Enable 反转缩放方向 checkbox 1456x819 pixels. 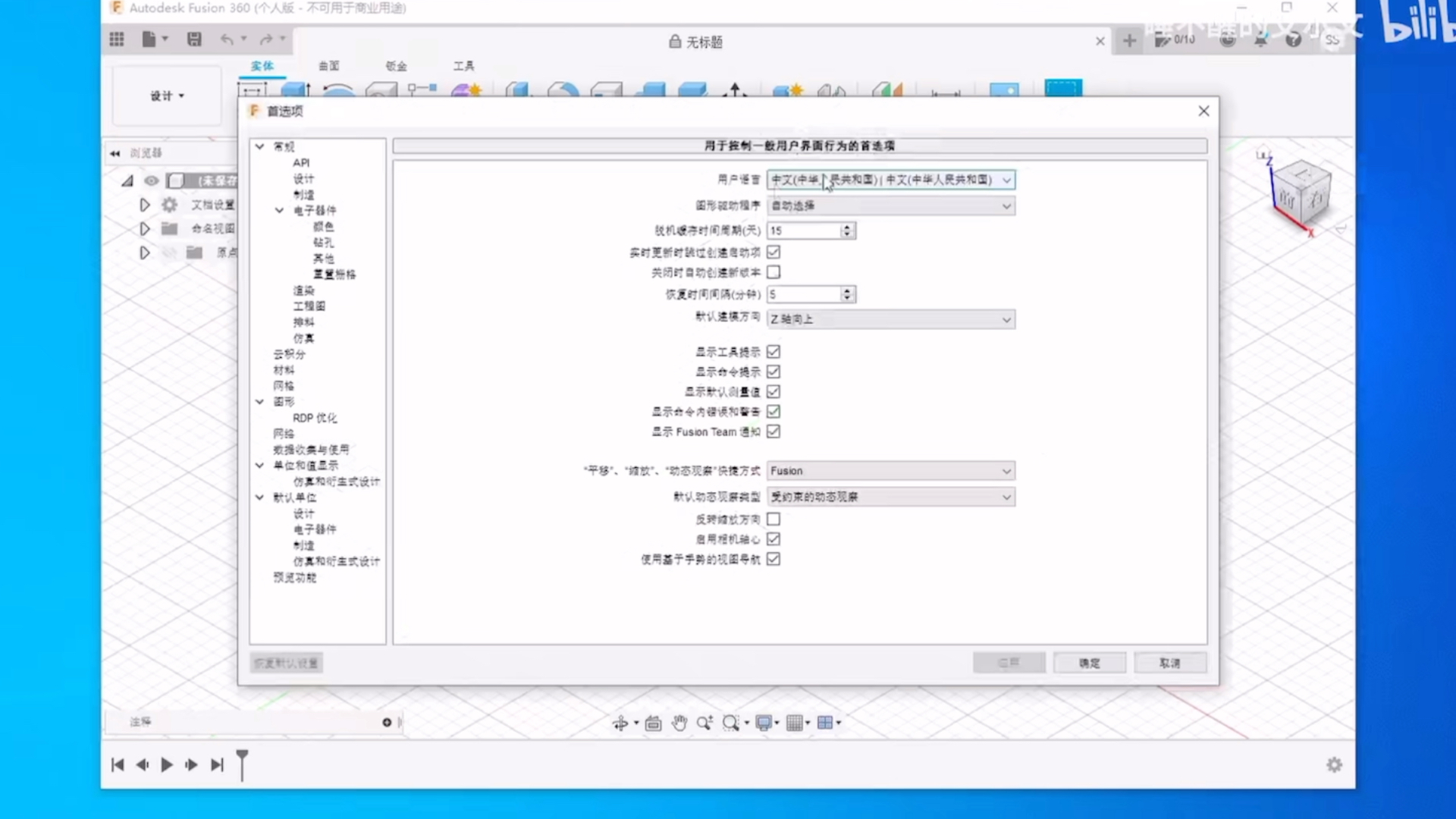(773, 519)
